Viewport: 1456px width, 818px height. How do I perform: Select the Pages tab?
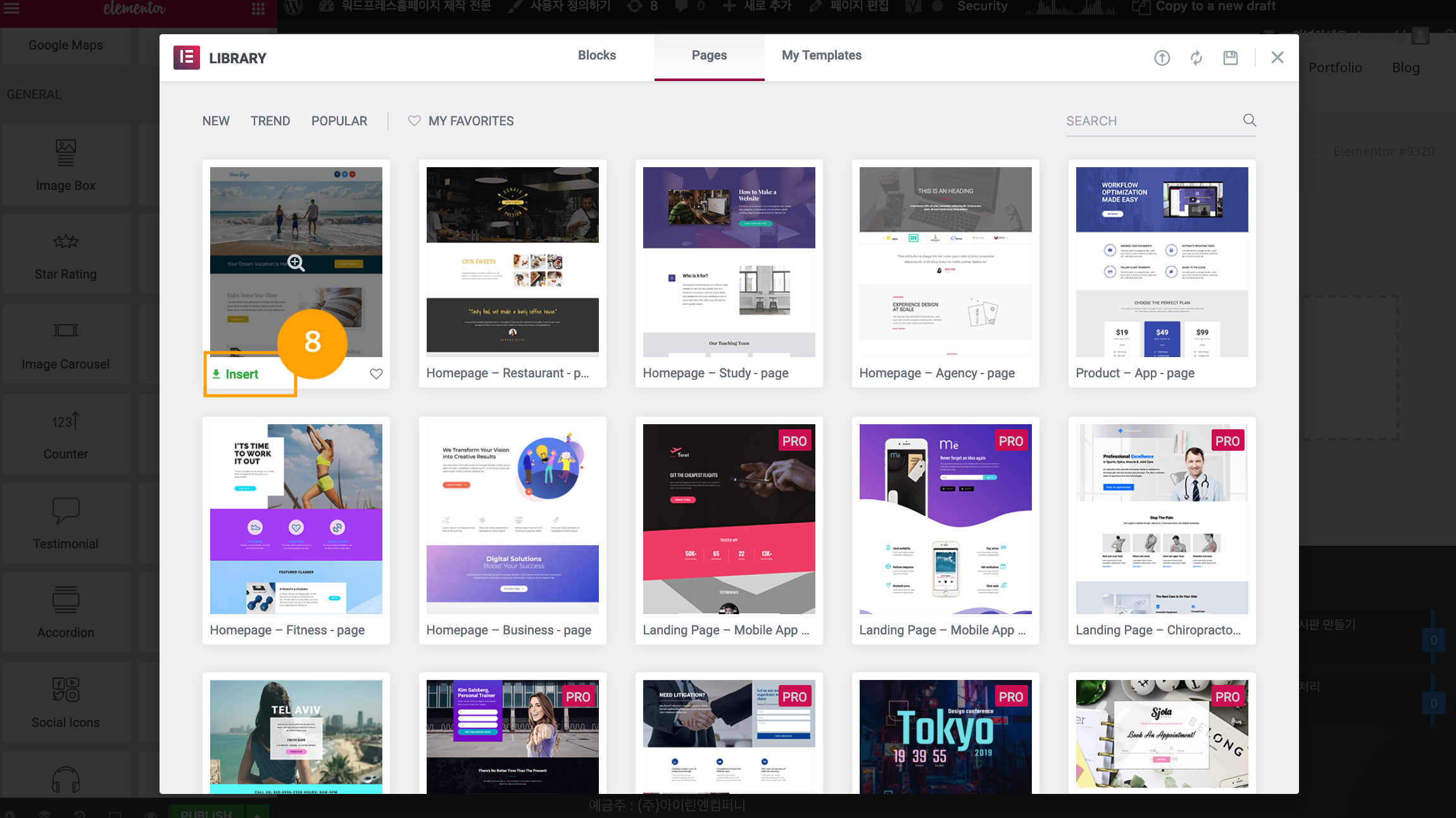[x=709, y=56]
